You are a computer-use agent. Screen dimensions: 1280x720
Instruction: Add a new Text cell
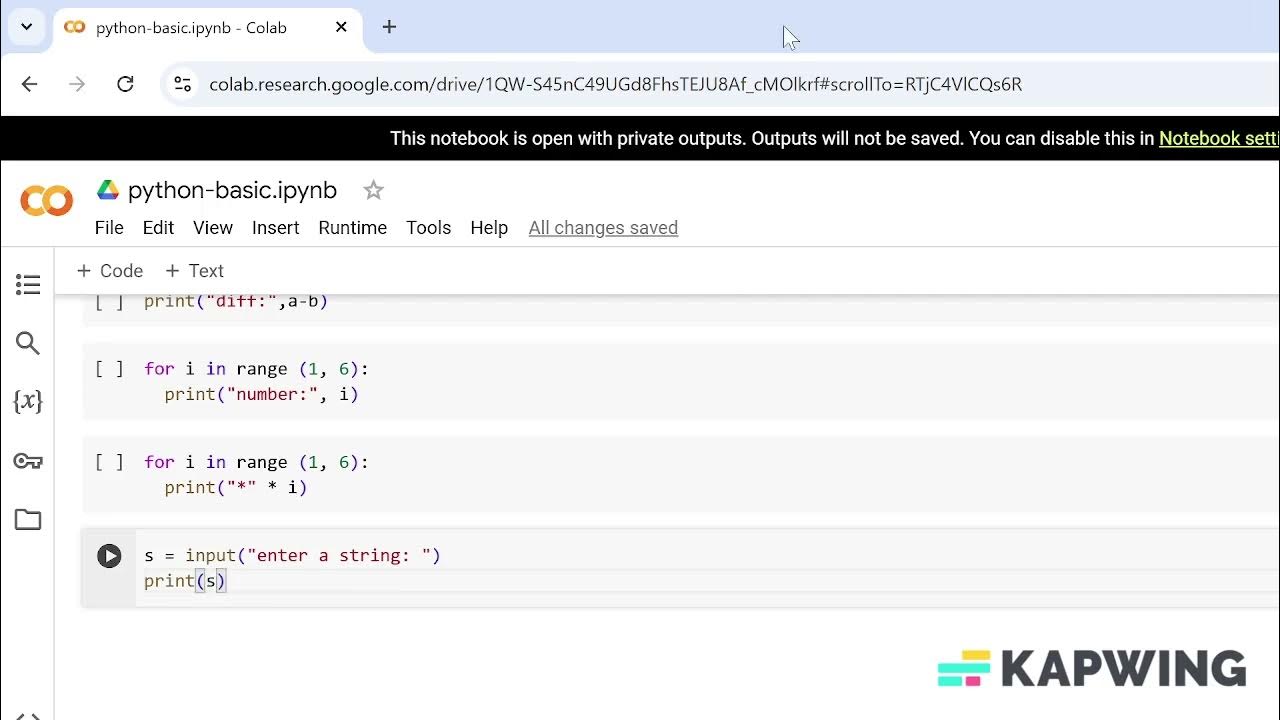pos(194,271)
